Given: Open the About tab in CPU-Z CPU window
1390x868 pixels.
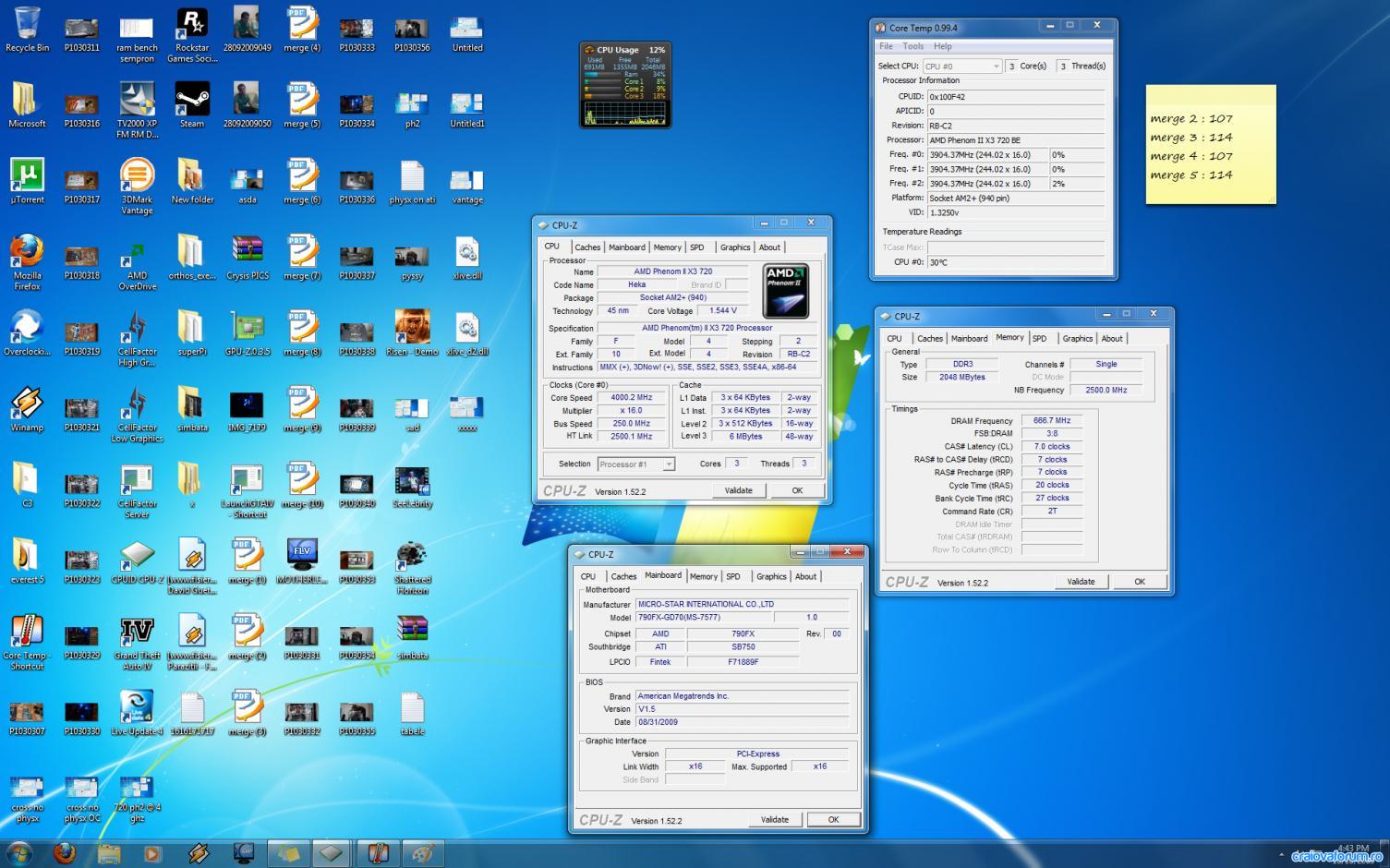Looking at the screenshot, I should click(769, 247).
